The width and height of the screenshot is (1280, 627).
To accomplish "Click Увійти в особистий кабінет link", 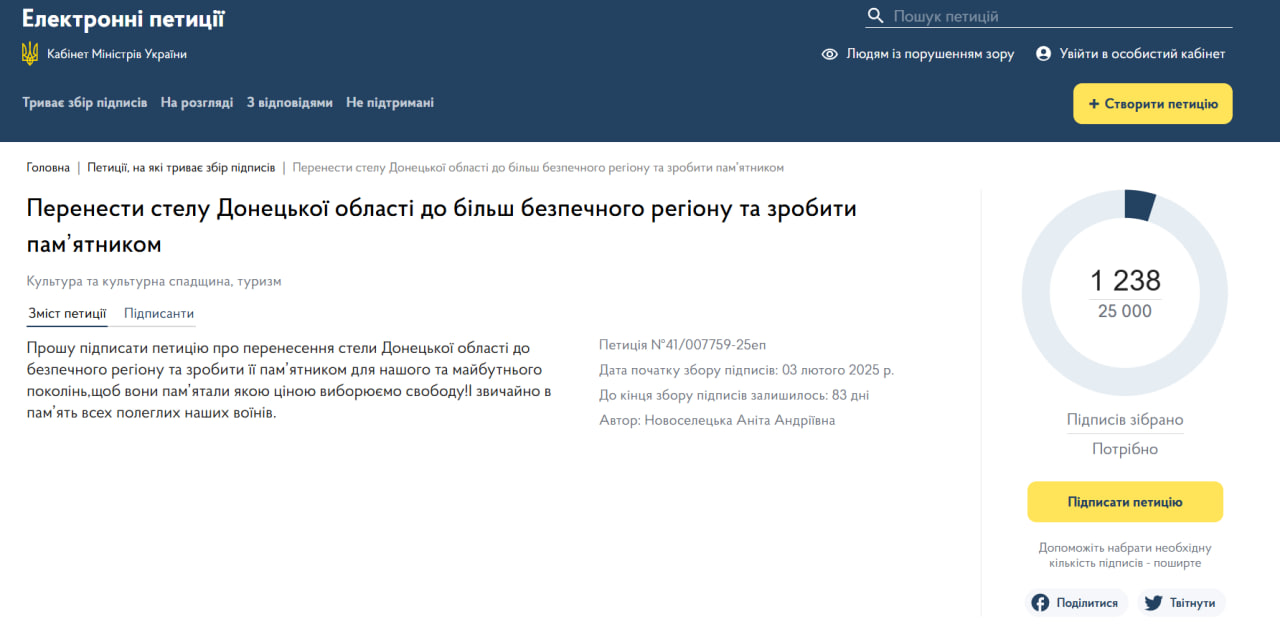I will [1142, 54].
